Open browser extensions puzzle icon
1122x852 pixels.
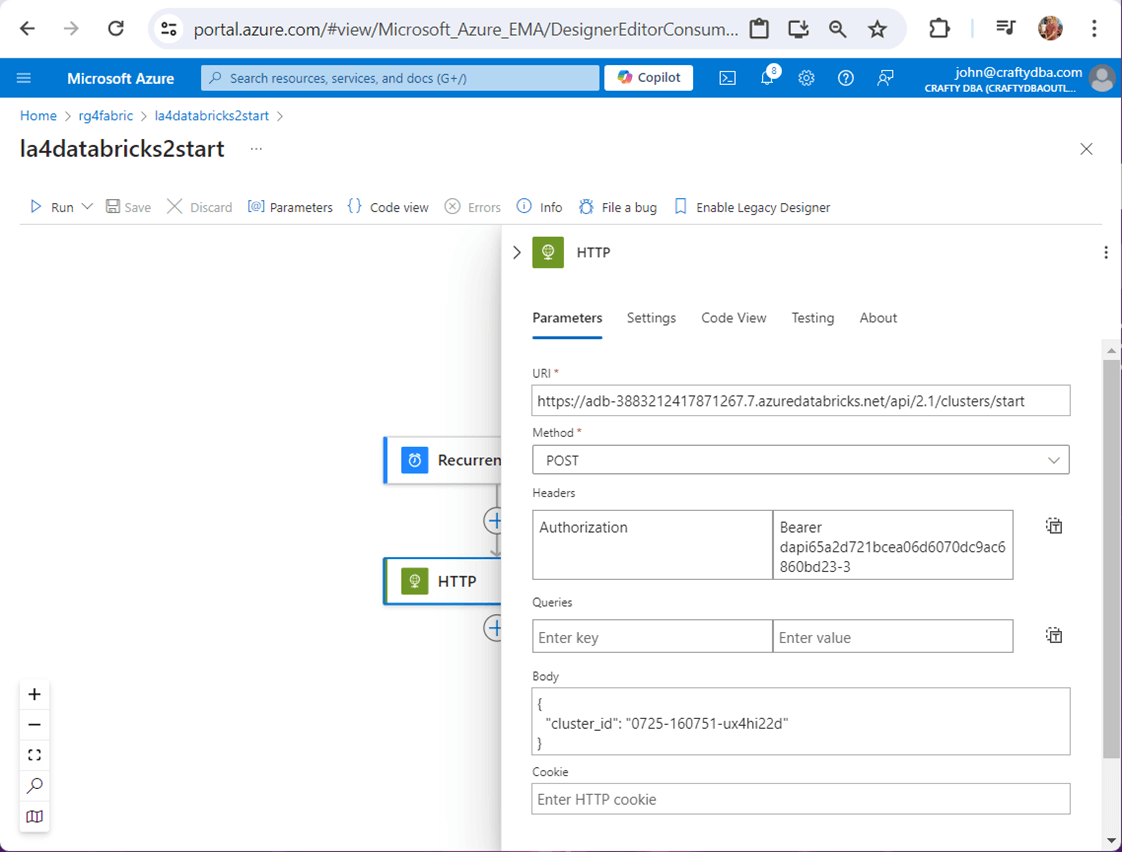939,29
